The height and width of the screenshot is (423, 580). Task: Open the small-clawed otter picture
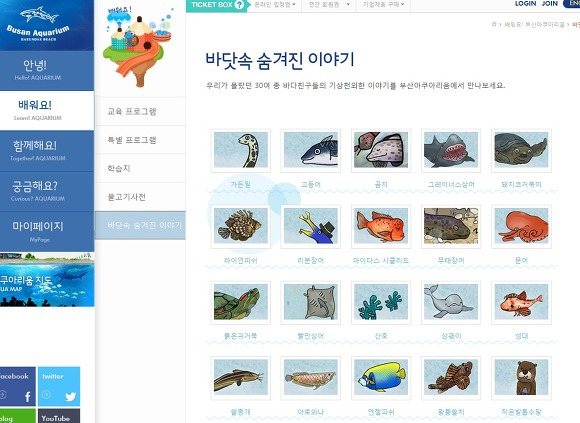521,378
